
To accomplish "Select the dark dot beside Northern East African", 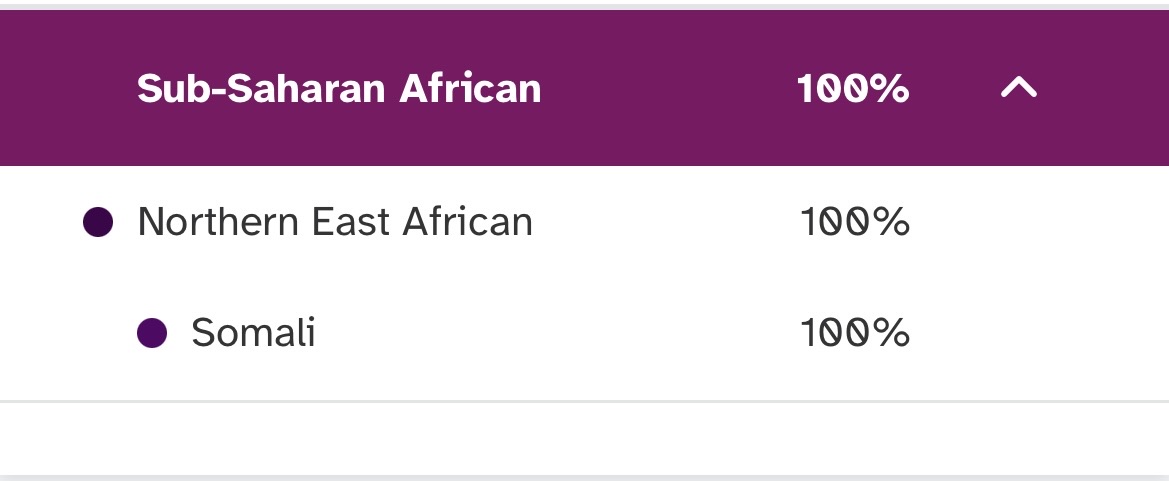I will (97, 222).
